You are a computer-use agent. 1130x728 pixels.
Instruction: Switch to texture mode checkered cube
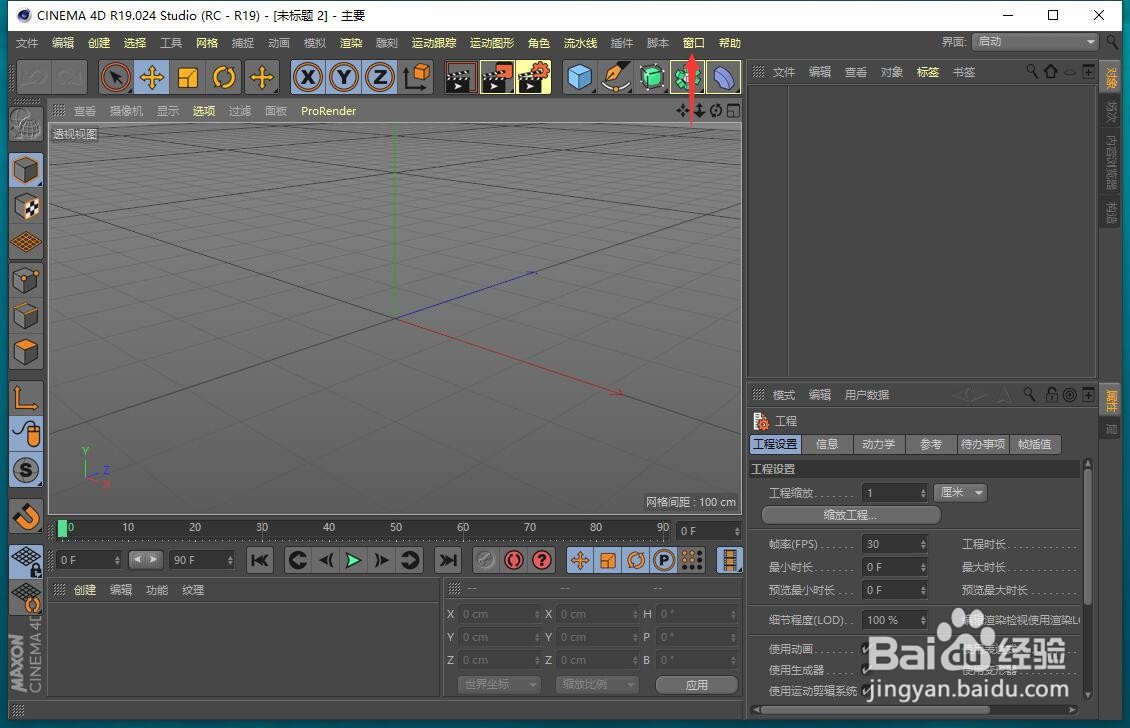point(26,207)
